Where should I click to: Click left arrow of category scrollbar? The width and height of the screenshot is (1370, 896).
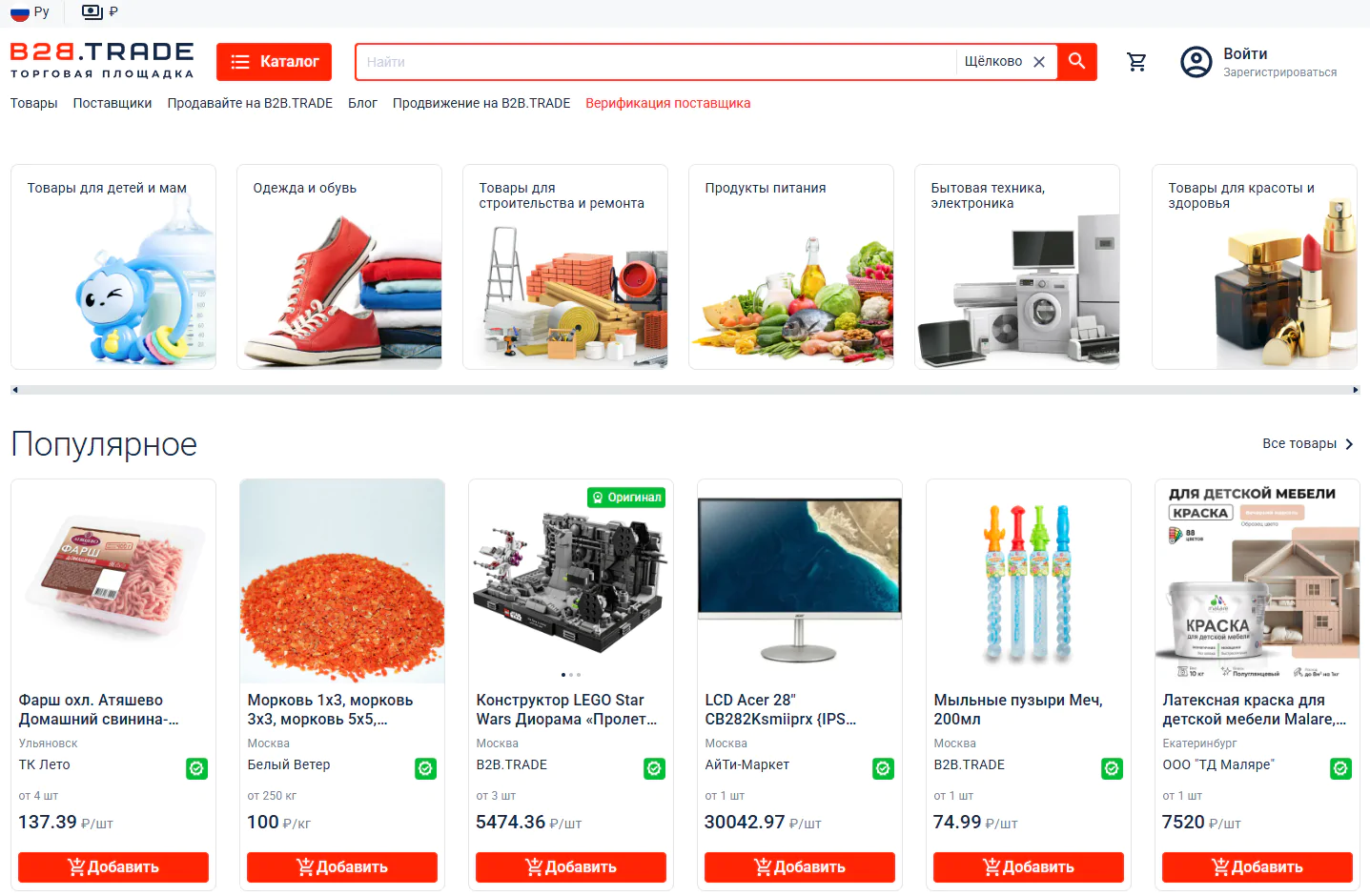[x=14, y=390]
